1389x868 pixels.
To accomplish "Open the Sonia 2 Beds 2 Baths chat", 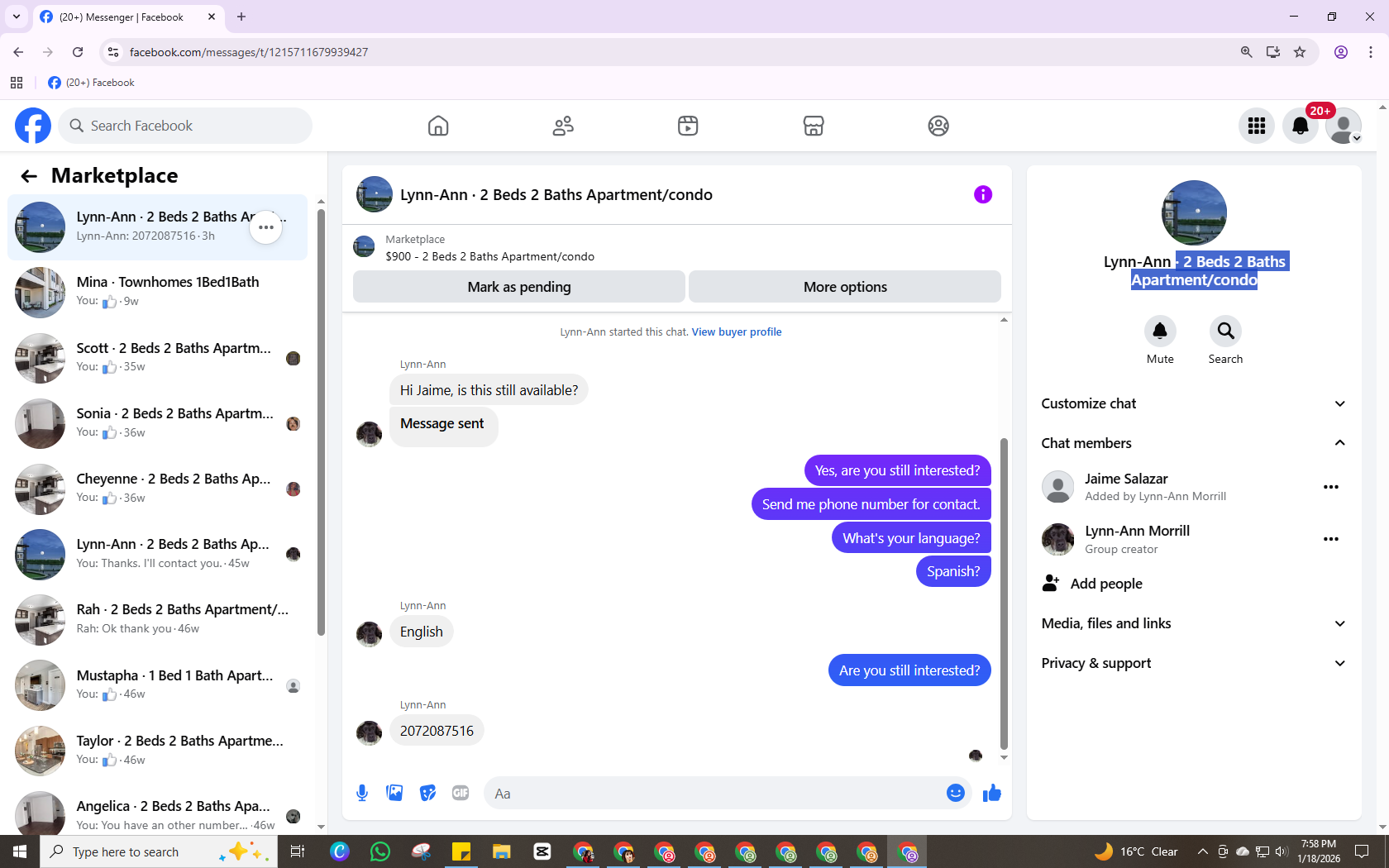I will [x=157, y=423].
